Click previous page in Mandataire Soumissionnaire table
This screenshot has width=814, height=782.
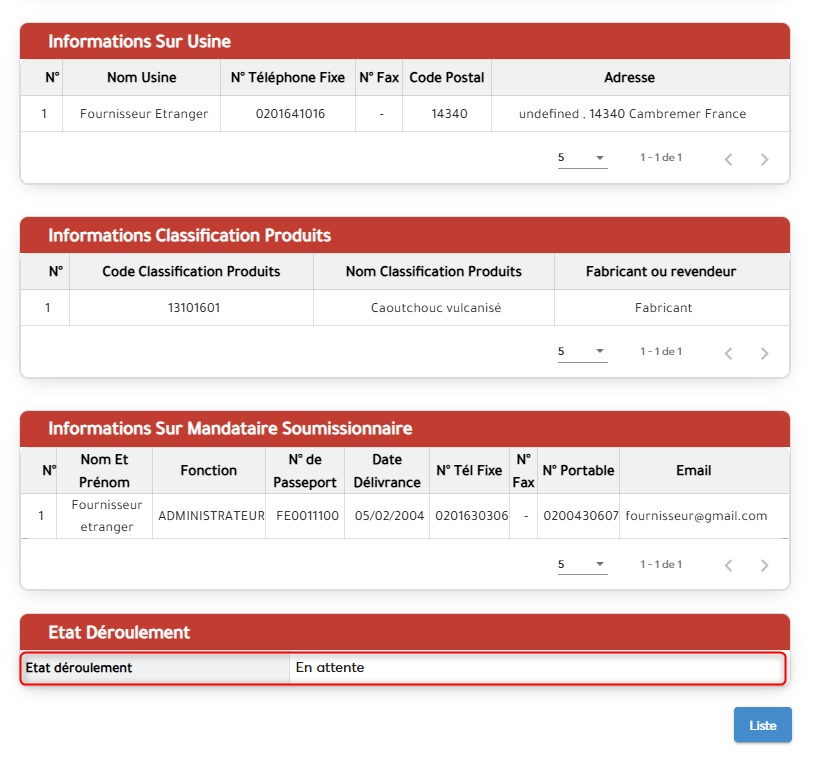(728, 566)
